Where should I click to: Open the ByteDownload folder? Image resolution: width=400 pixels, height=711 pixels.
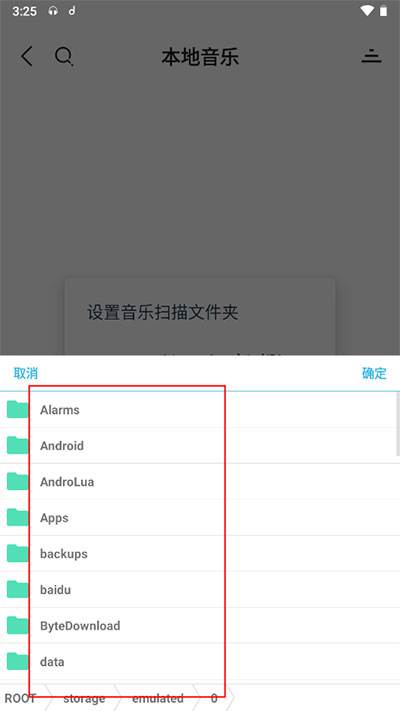200,625
